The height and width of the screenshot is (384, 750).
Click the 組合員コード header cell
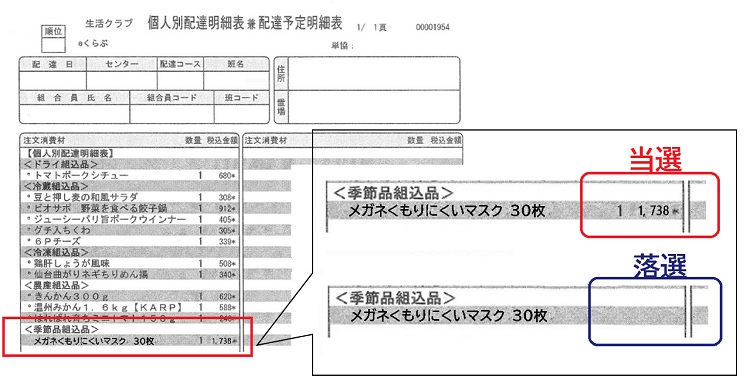(172, 98)
